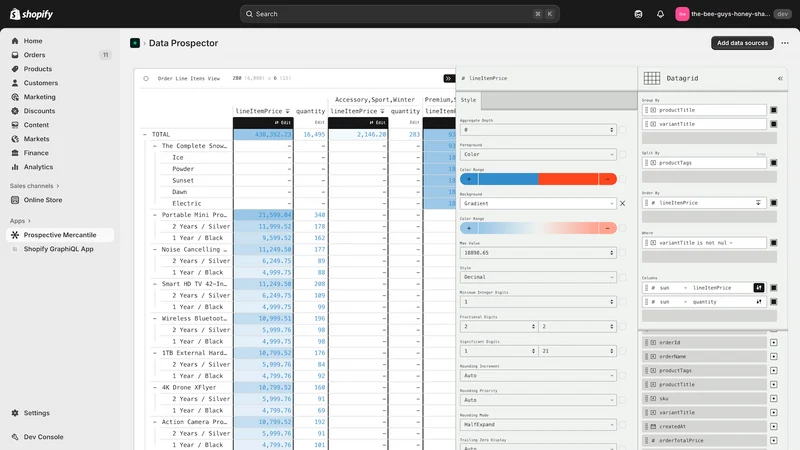Open the three-dots more actions menu

pos(785,43)
